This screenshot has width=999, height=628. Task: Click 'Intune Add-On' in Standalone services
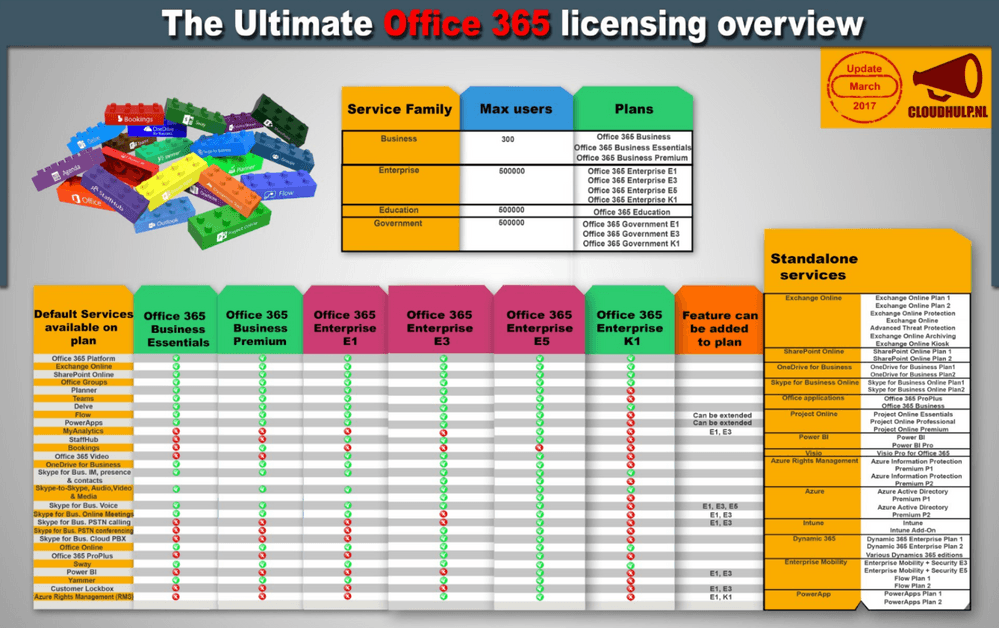point(912,530)
